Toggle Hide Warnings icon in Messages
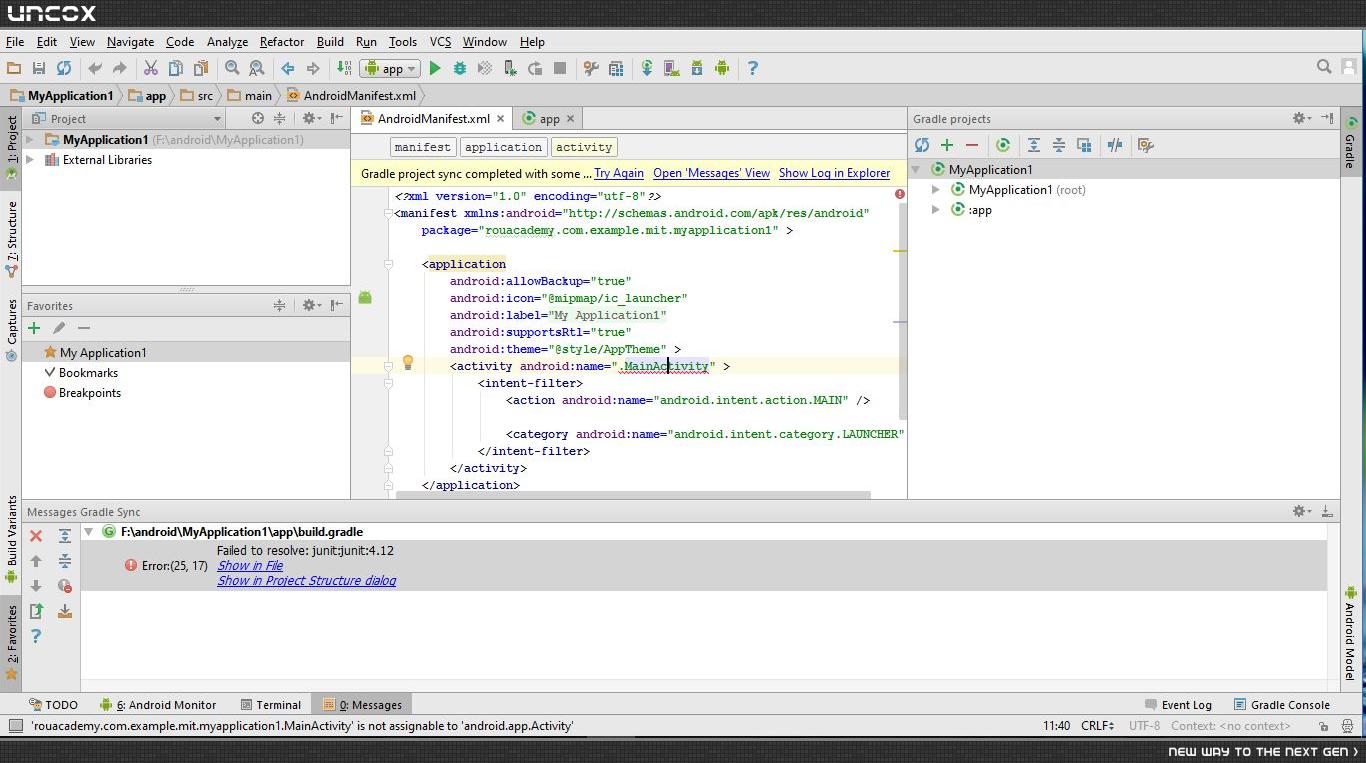This screenshot has height=763, width=1366. point(65,586)
